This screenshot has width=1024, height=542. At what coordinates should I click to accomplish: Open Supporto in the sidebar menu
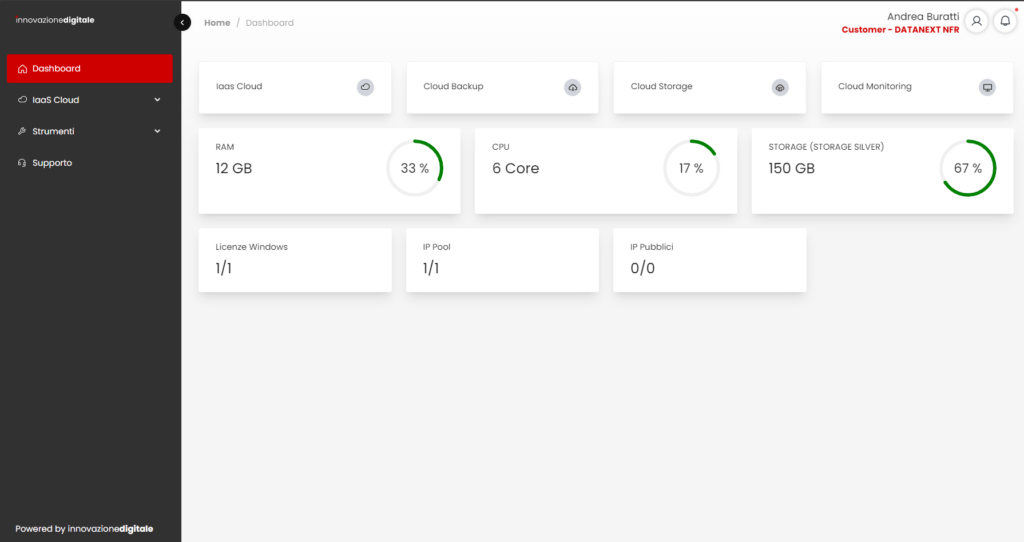52,163
